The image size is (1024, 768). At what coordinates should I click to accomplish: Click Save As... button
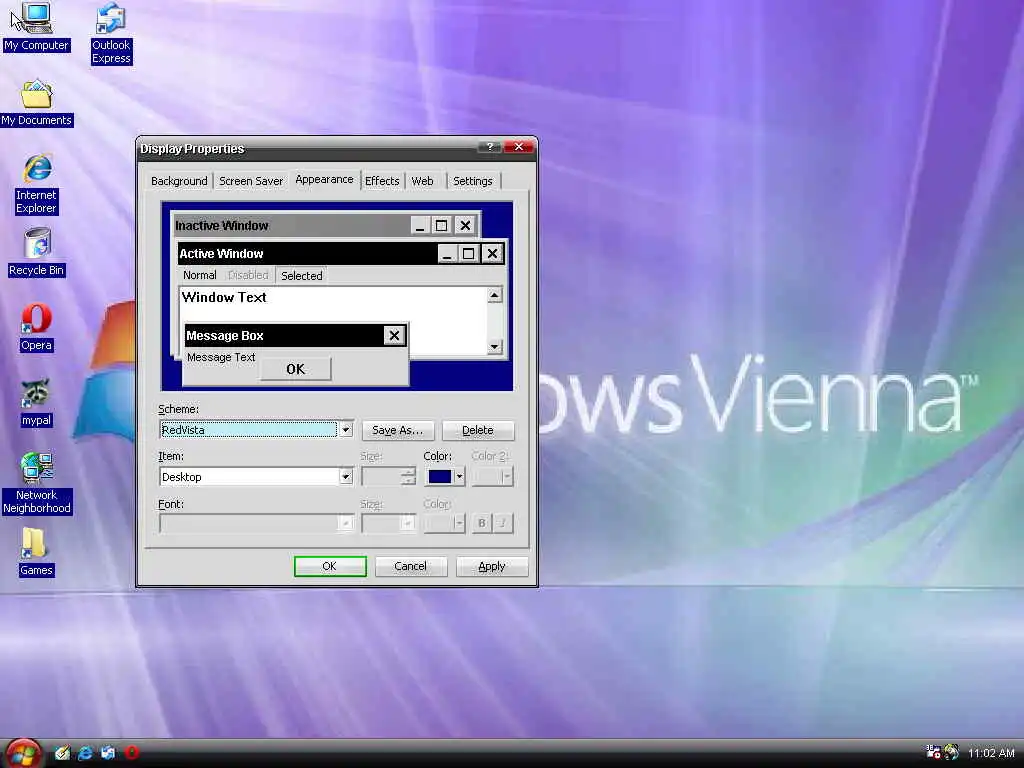click(398, 430)
